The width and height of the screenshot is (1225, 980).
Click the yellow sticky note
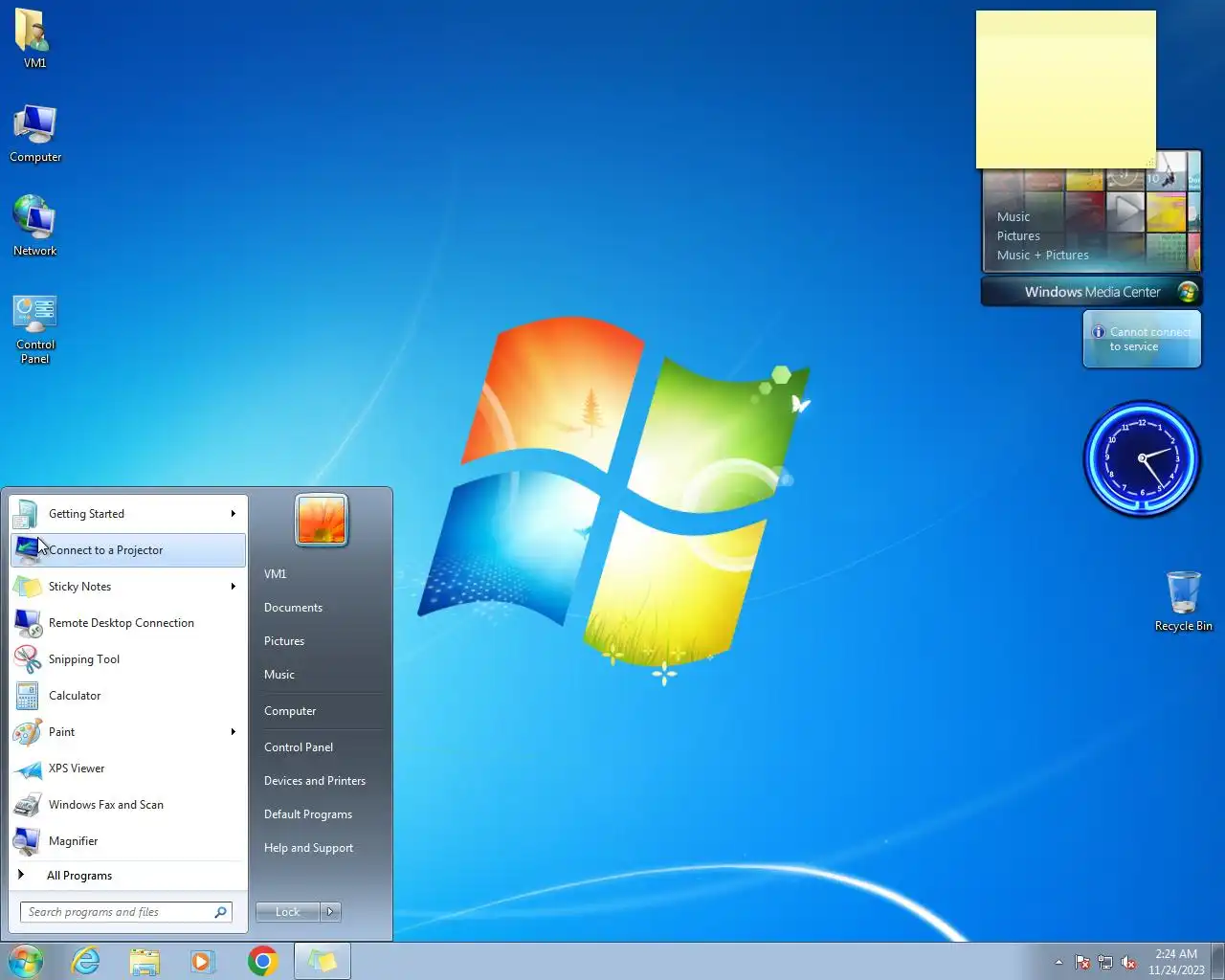pos(1066,90)
